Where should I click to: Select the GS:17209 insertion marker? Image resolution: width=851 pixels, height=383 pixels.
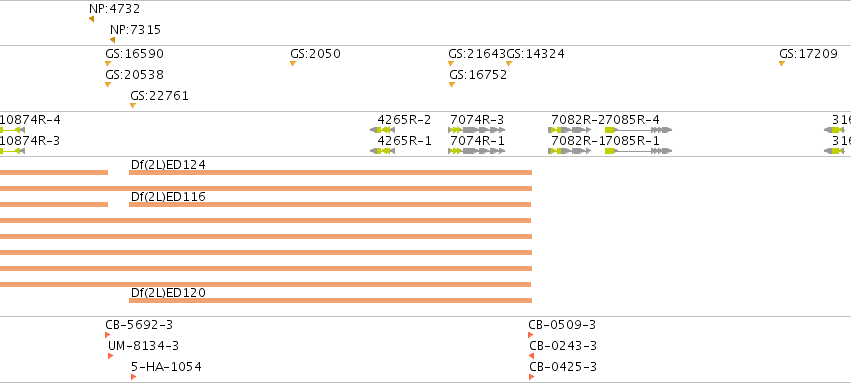782,63
